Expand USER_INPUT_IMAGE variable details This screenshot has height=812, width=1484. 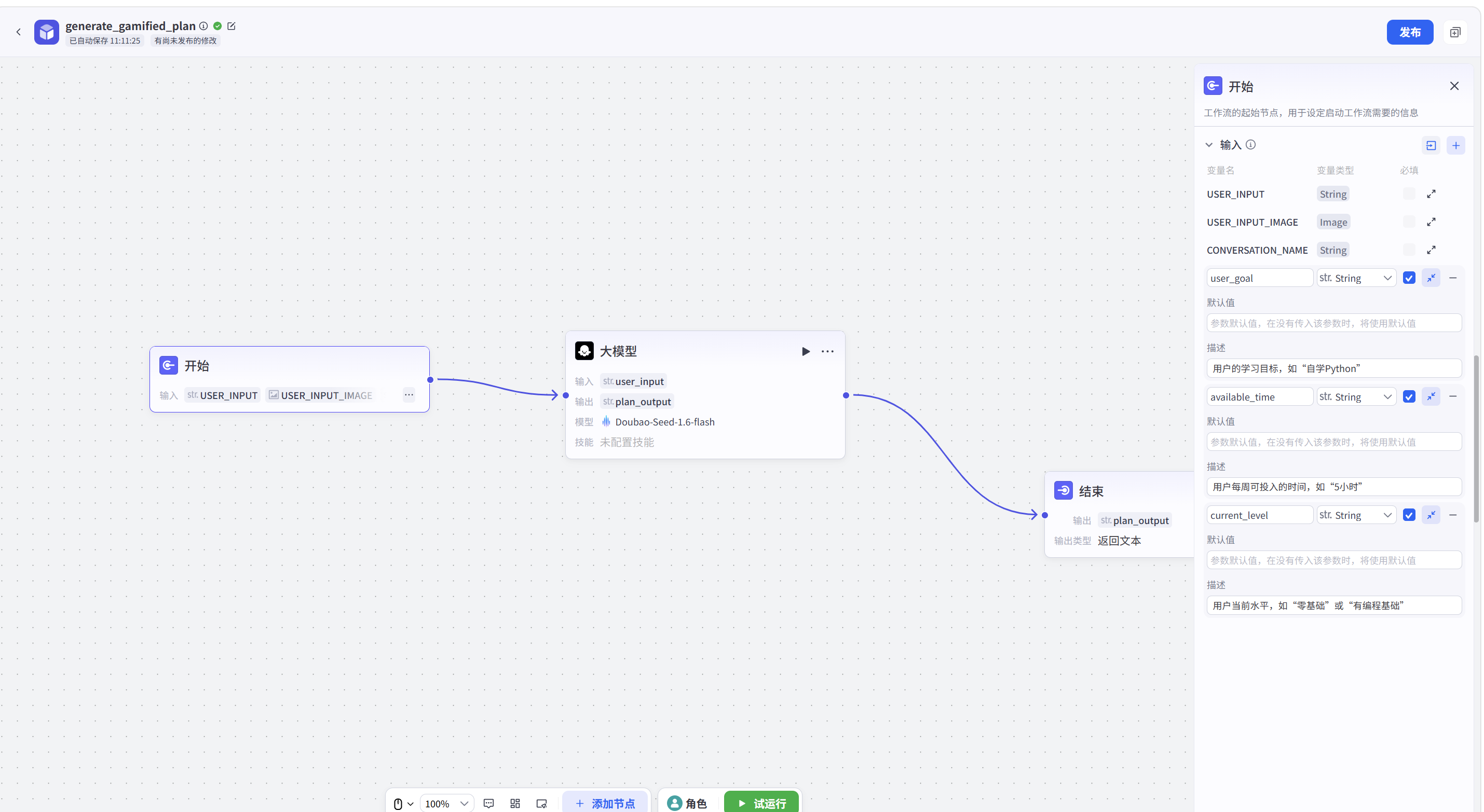click(1431, 222)
